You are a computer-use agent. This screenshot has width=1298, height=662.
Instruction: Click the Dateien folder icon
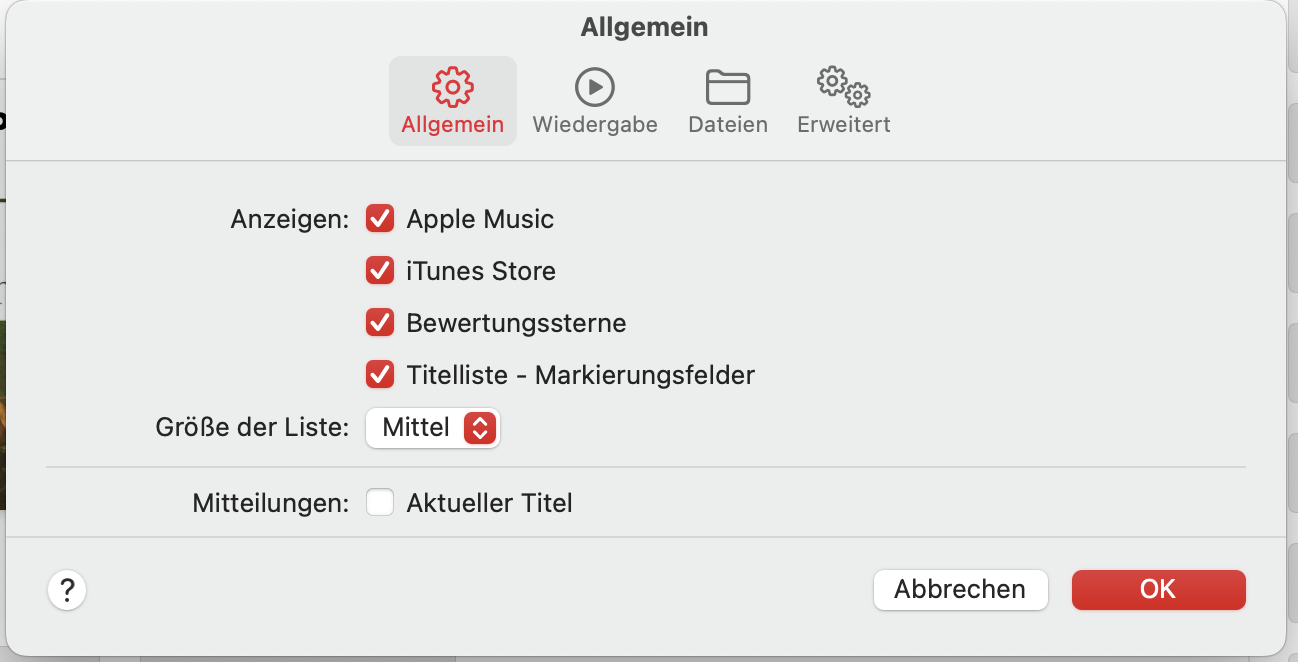click(x=728, y=87)
